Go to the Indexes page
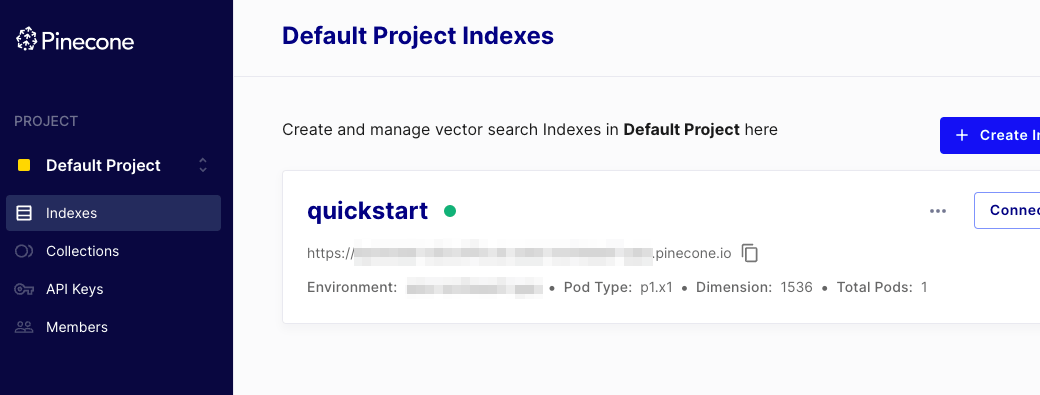Screen dimensions: 1040x395 point(113,213)
